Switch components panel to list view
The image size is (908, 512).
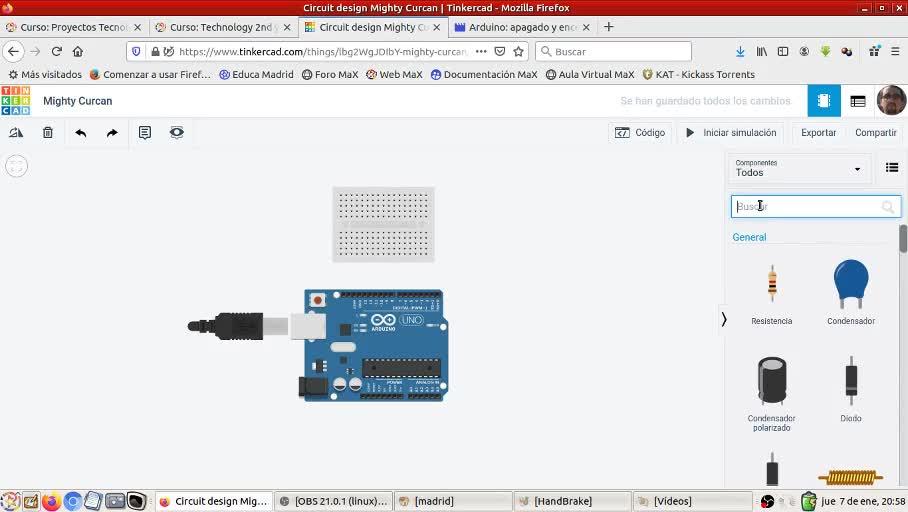(x=892, y=168)
